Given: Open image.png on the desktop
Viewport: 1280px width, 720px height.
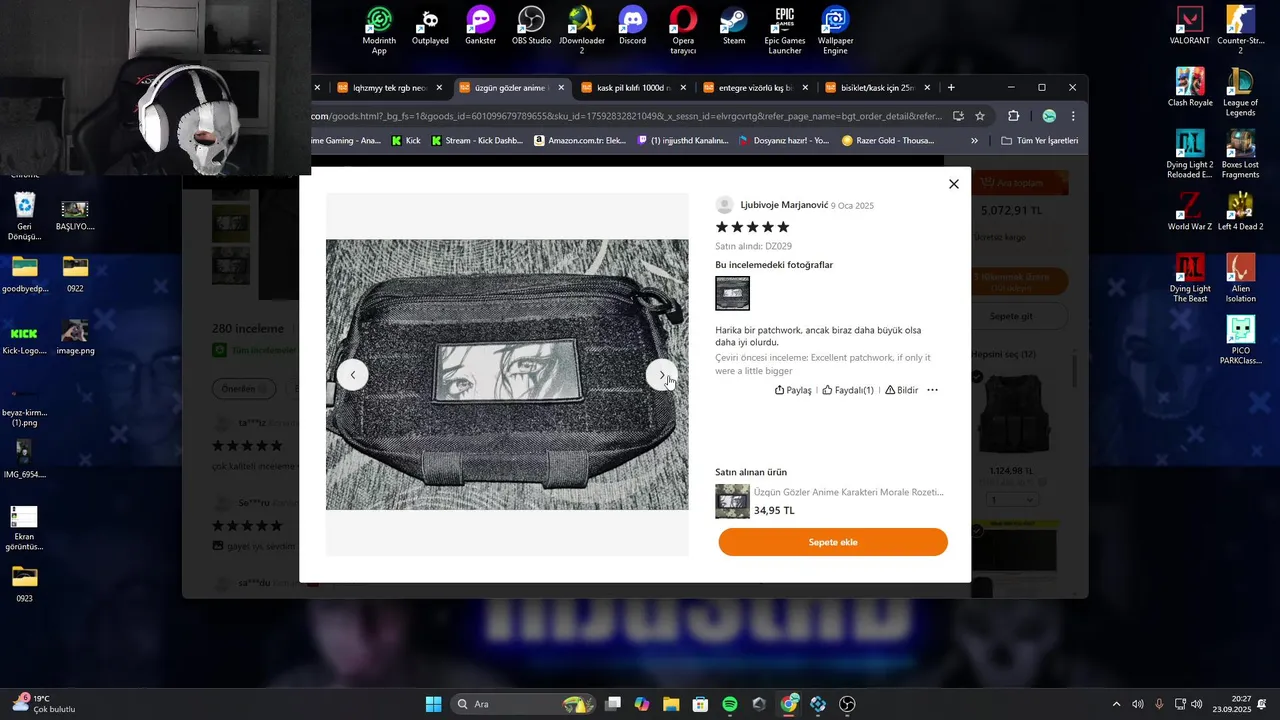Looking at the screenshot, I should click(75, 336).
